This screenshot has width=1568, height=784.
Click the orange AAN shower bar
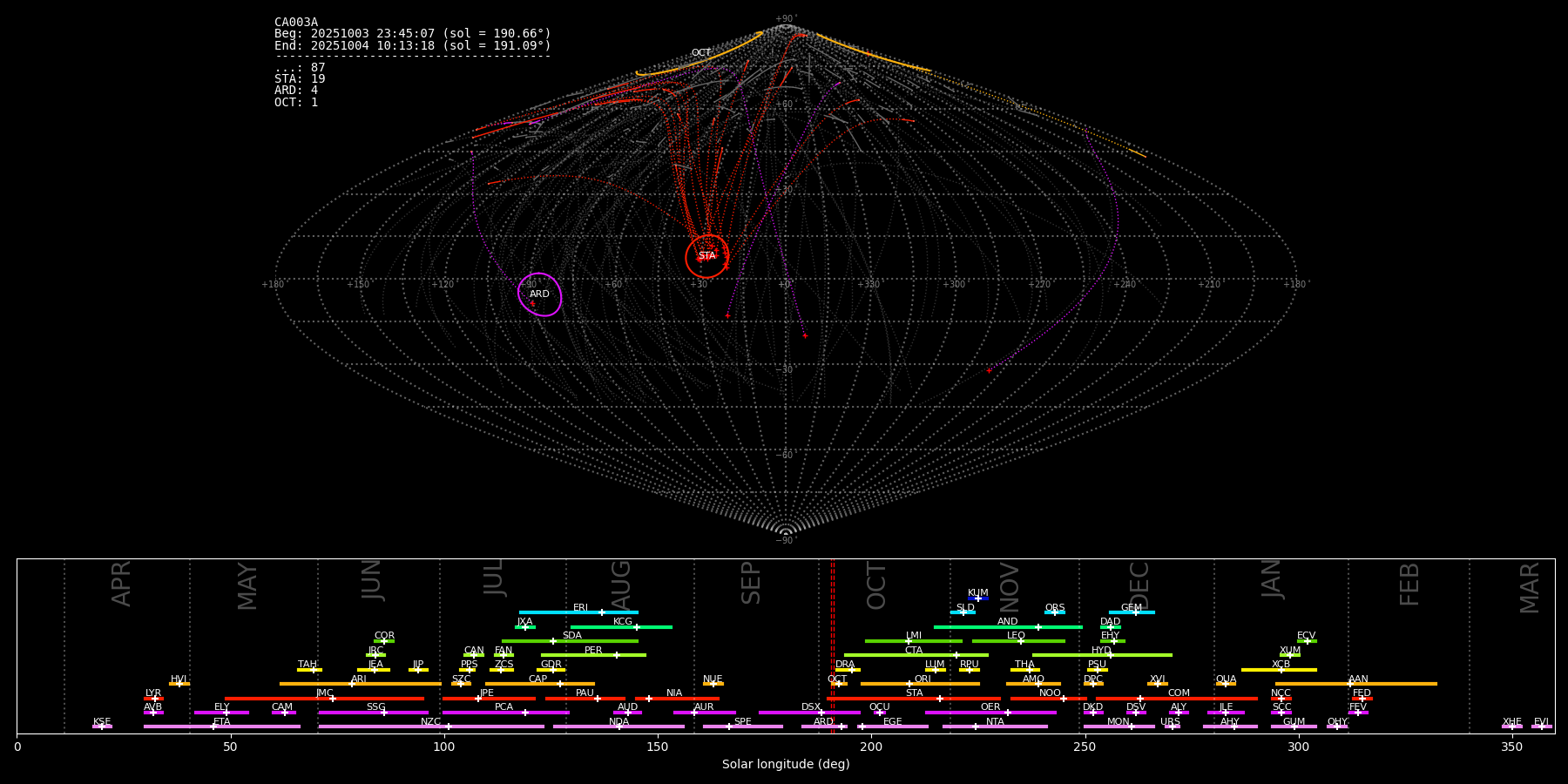1394,684
